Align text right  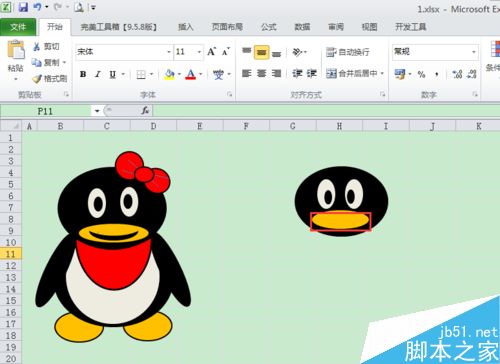(276, 73)
